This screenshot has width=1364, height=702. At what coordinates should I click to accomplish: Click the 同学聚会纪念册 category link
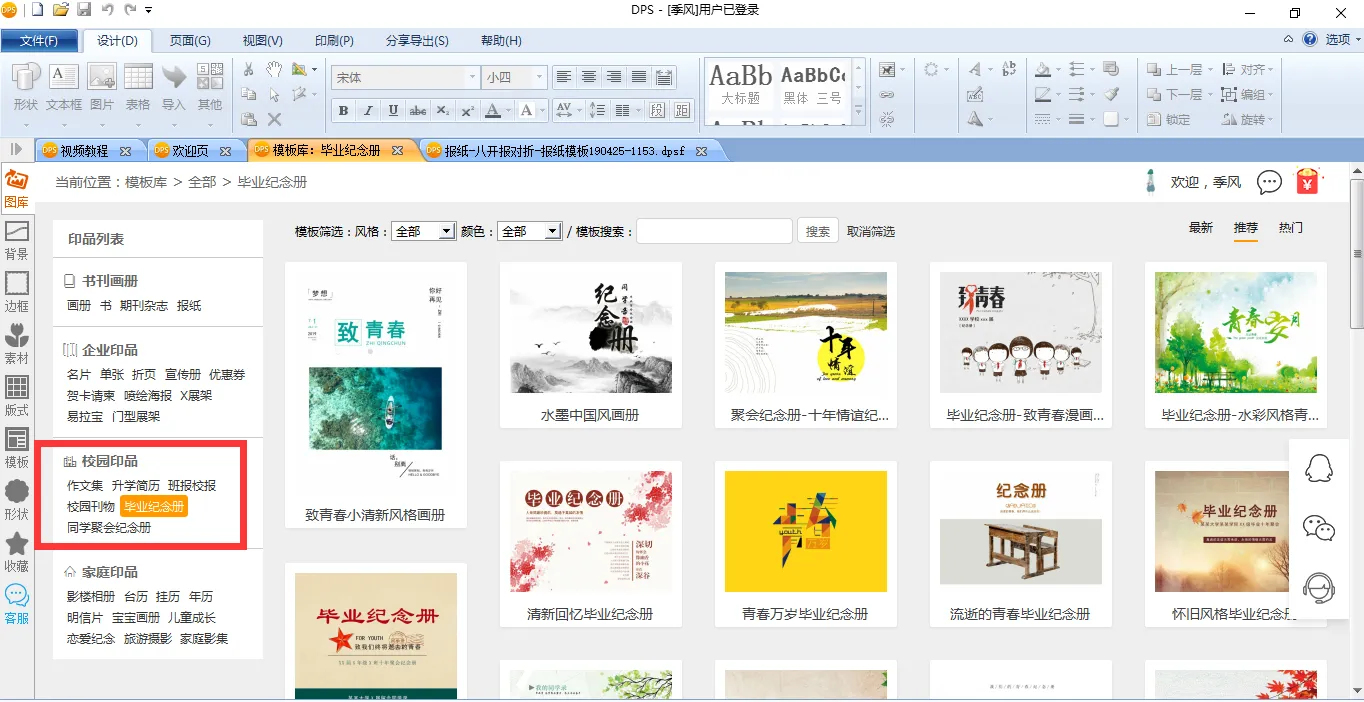point(109,527)
